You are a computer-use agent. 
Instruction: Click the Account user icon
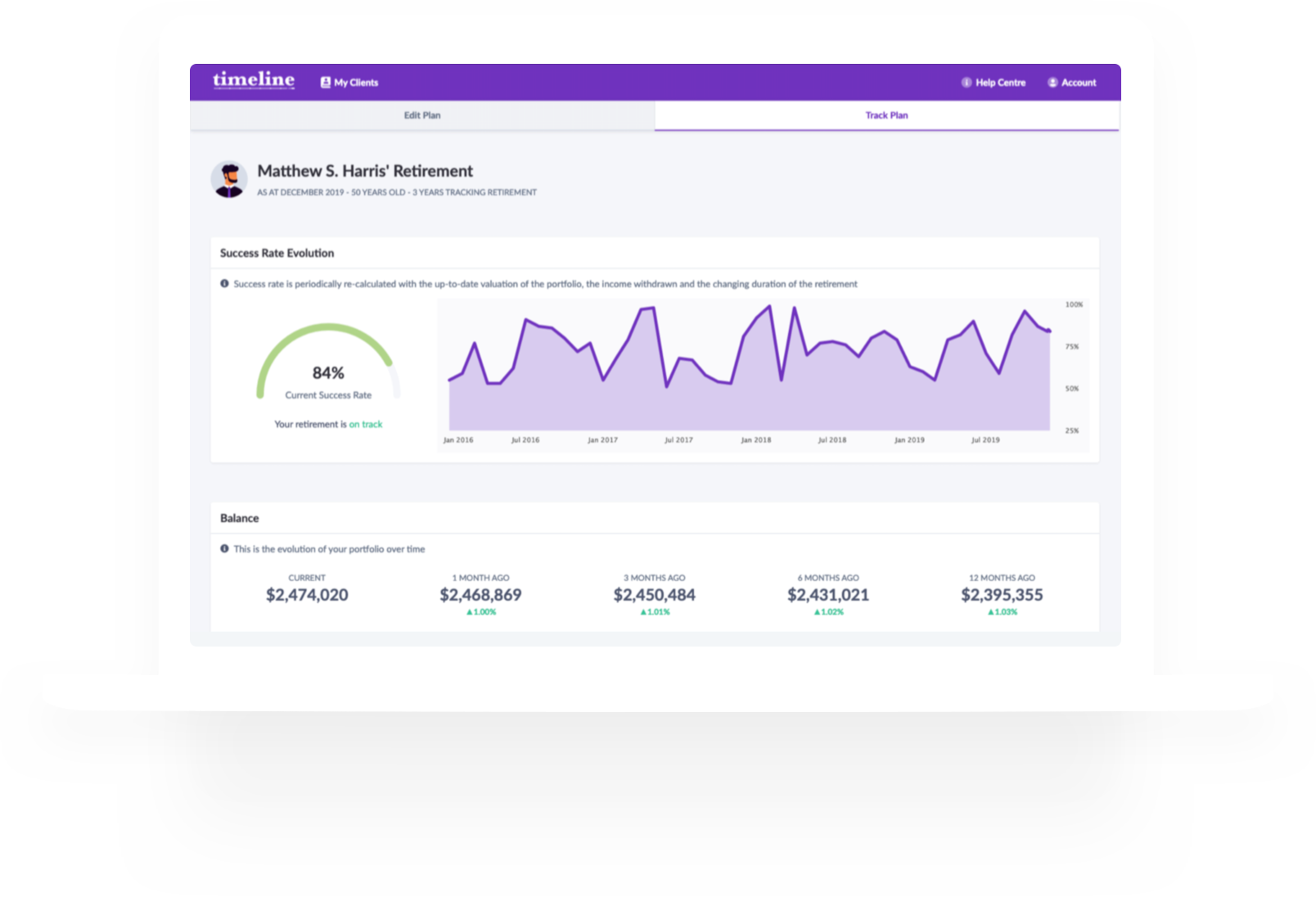1052,83
